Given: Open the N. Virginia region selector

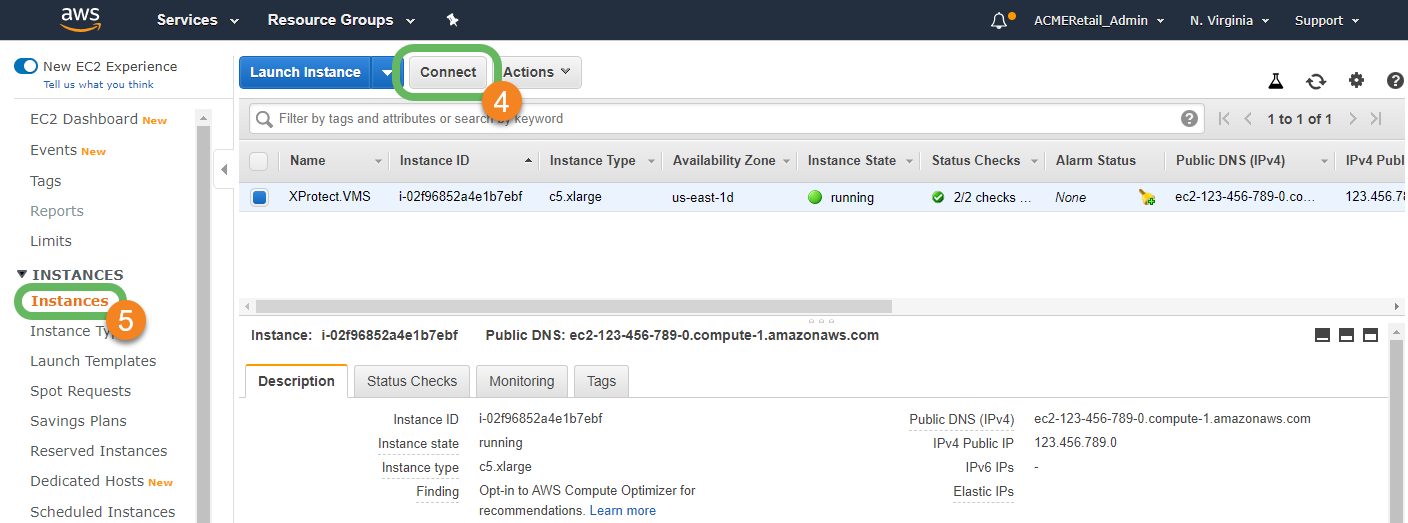Looking at the screenshot, I should [x=1229, y=20].
